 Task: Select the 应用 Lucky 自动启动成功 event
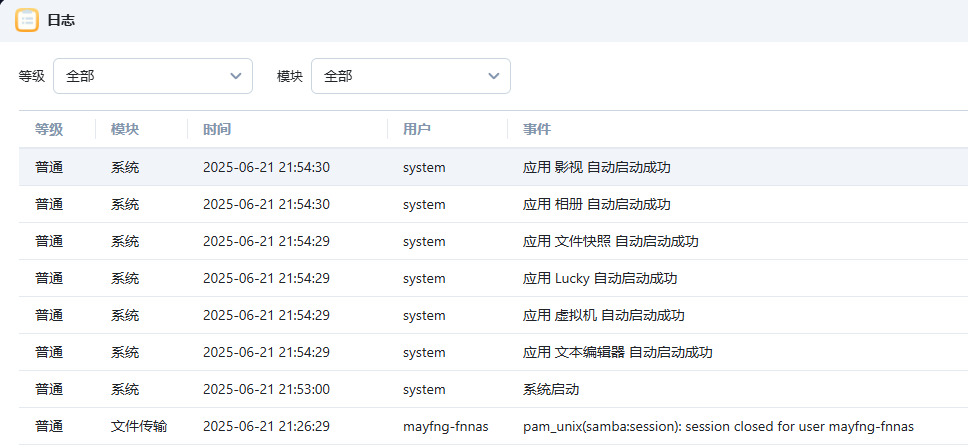click(599, 278)
